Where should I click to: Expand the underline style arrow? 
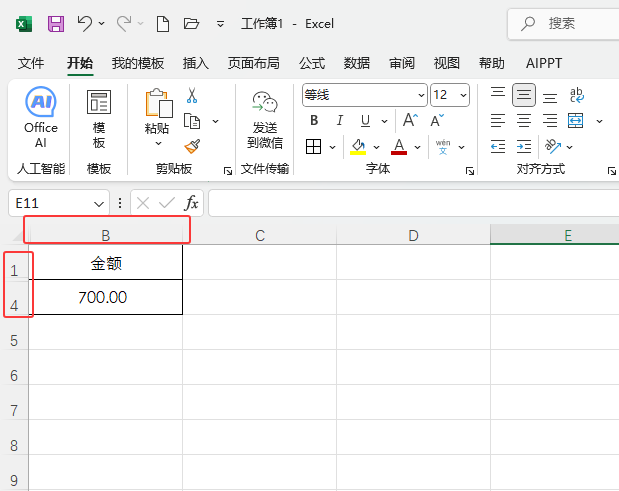(x=385, y=121)
